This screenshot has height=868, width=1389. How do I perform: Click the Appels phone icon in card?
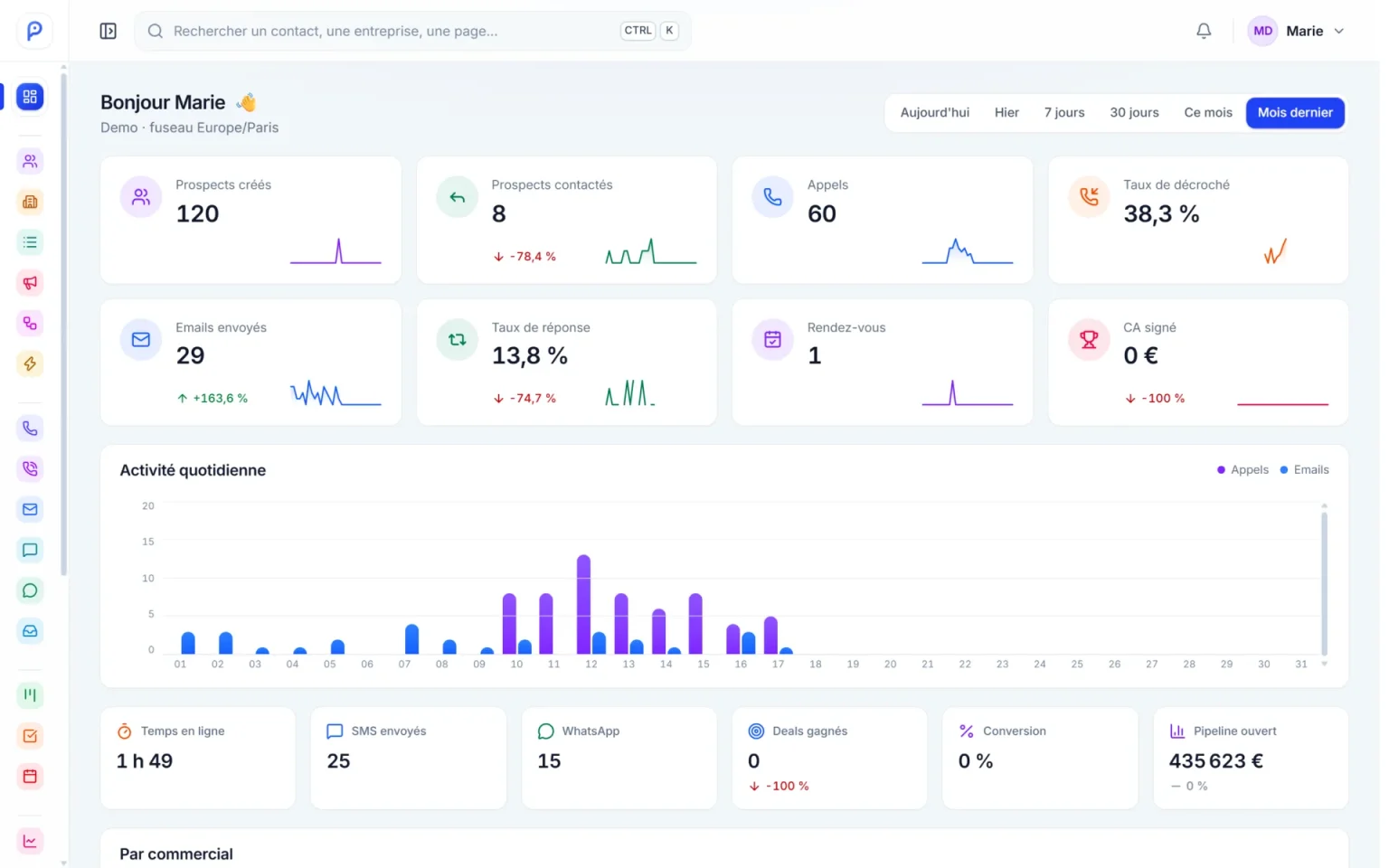tap(773, 197)
